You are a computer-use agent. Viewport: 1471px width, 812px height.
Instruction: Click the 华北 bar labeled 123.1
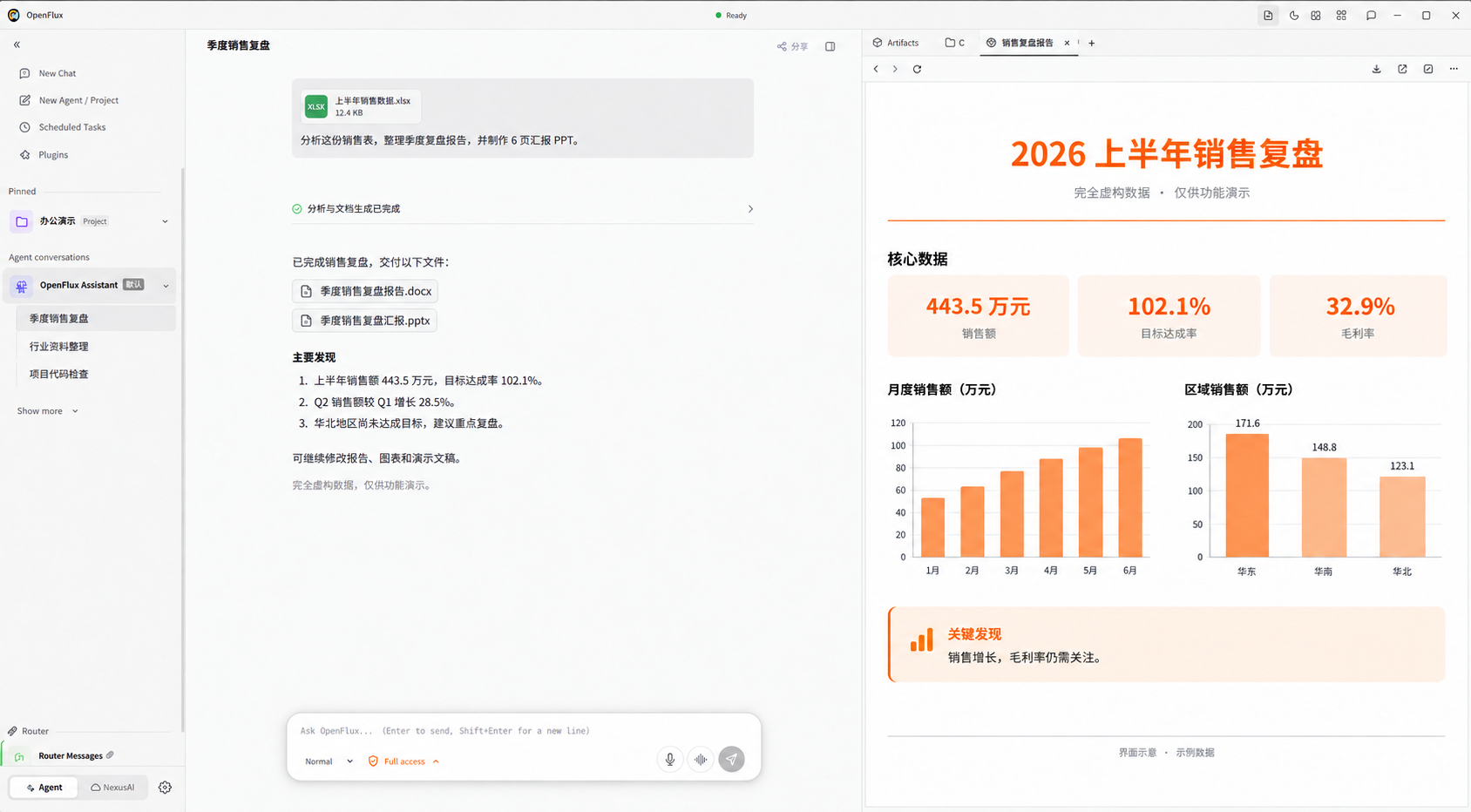tap(1402, 517)
